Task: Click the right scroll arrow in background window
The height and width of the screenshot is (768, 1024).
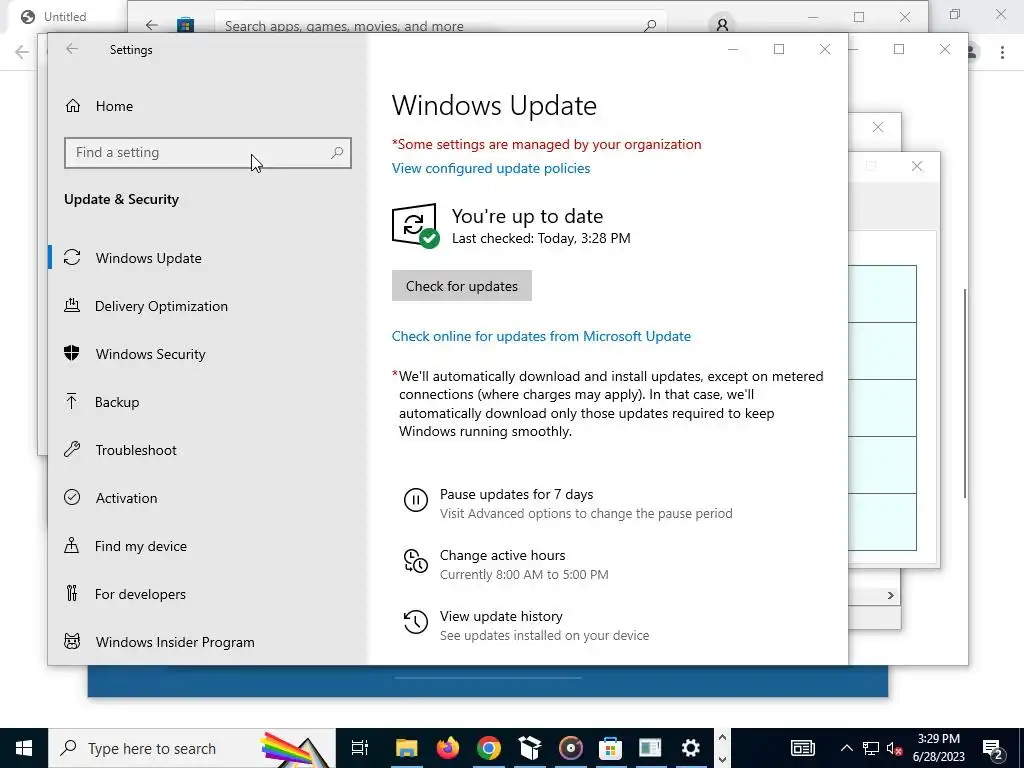Action: [x=890, y=596]
